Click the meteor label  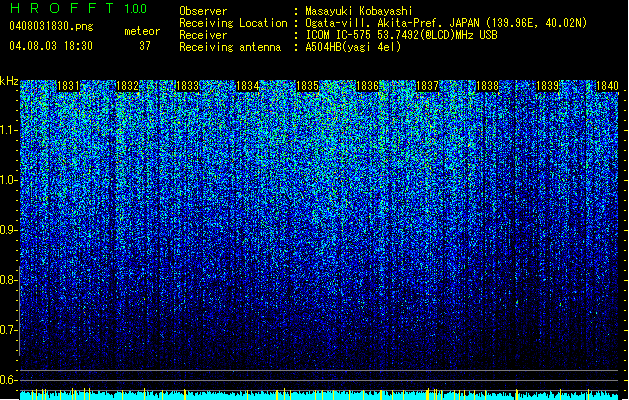142,31
